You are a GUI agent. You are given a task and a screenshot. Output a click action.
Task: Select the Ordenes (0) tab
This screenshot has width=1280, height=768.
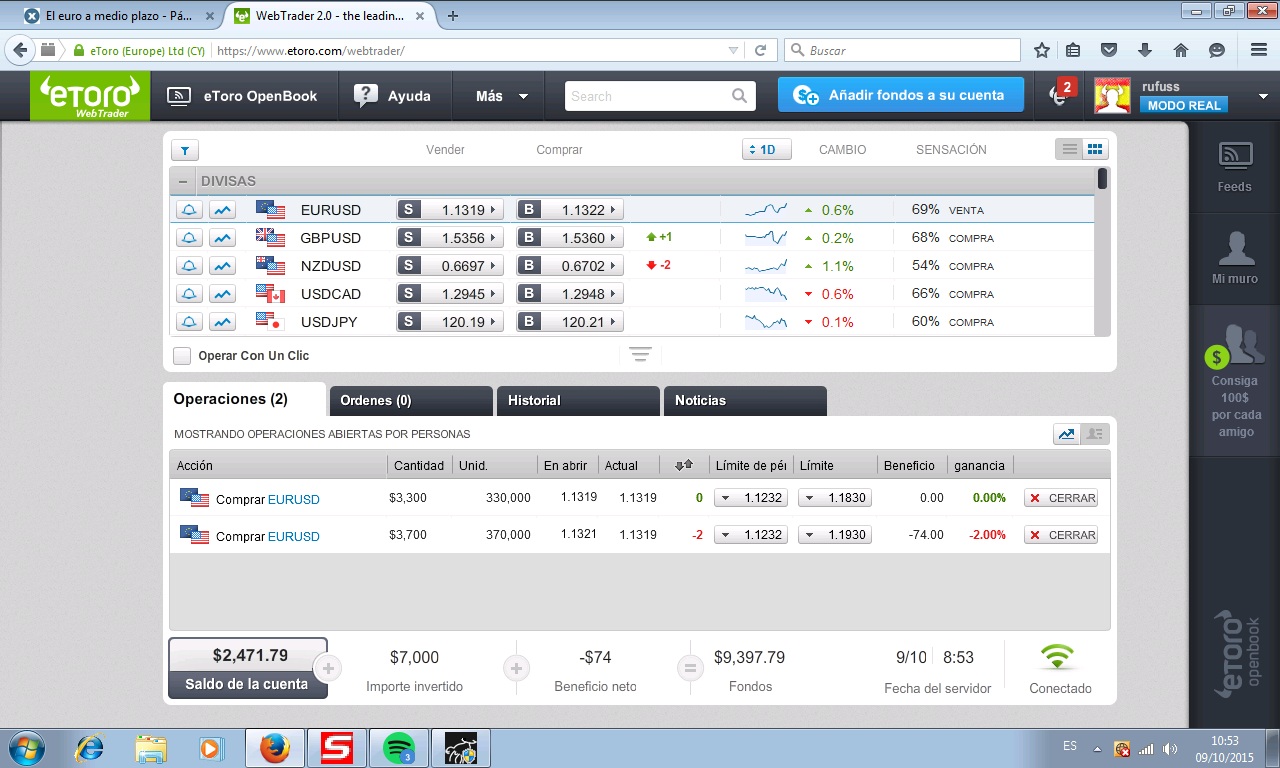(x=411, y=401)
